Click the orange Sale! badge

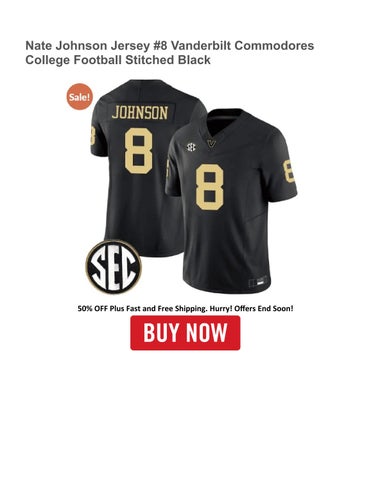click(x=79, y=97)
